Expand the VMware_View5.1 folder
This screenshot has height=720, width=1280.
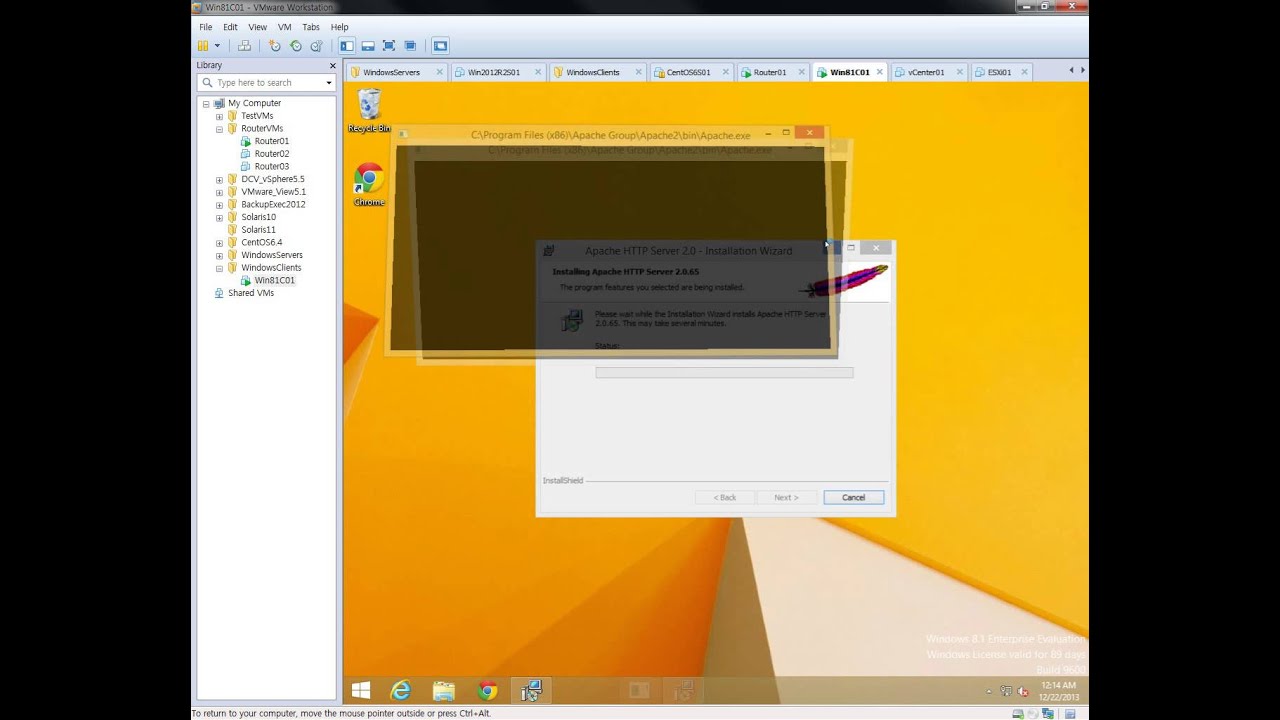tap(219, 192)
